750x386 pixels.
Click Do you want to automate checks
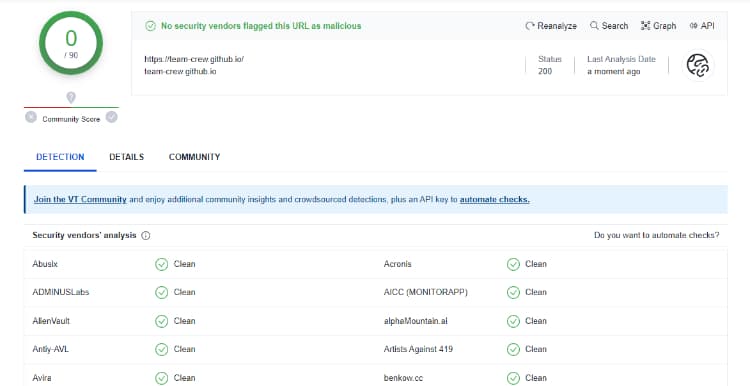point(656,235)
